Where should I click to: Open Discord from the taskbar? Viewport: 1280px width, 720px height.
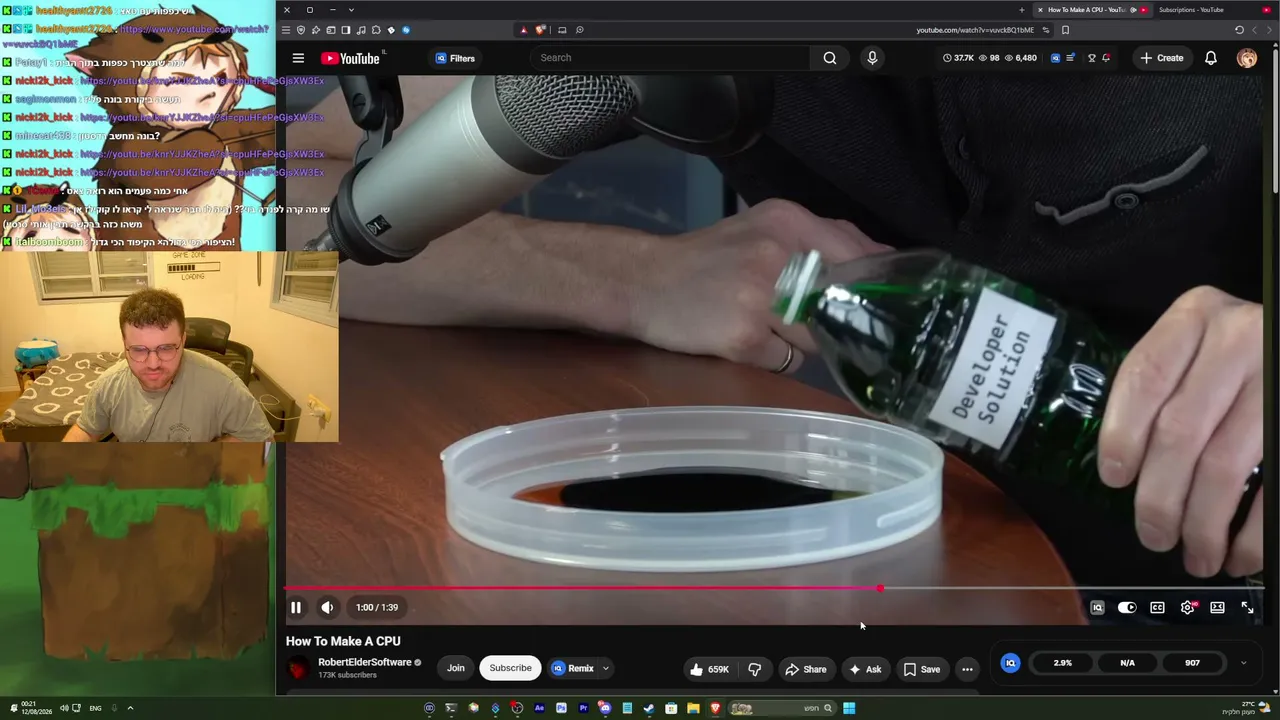(605, 708)
